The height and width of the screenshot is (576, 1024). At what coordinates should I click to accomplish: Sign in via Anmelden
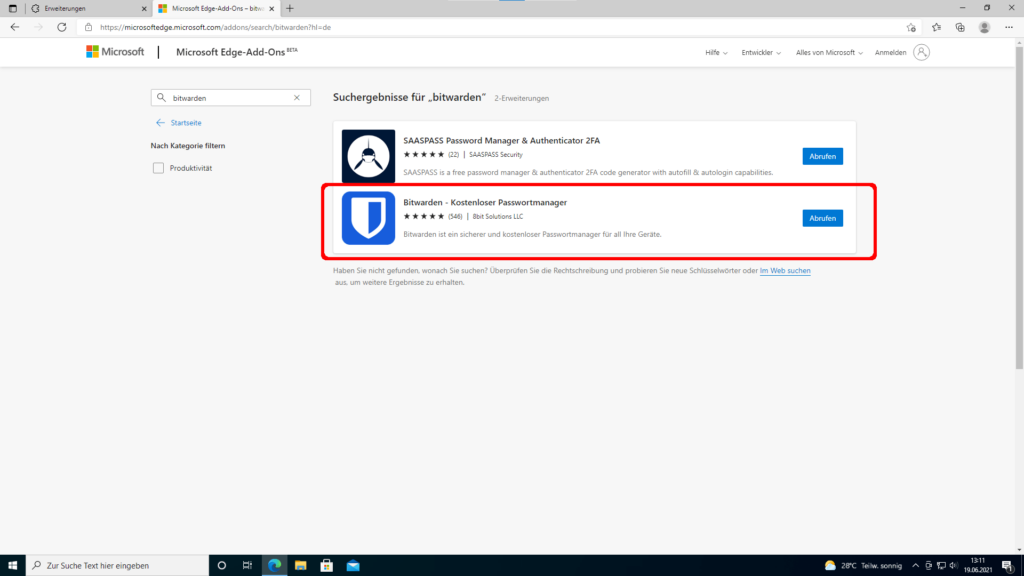point(890,52)
